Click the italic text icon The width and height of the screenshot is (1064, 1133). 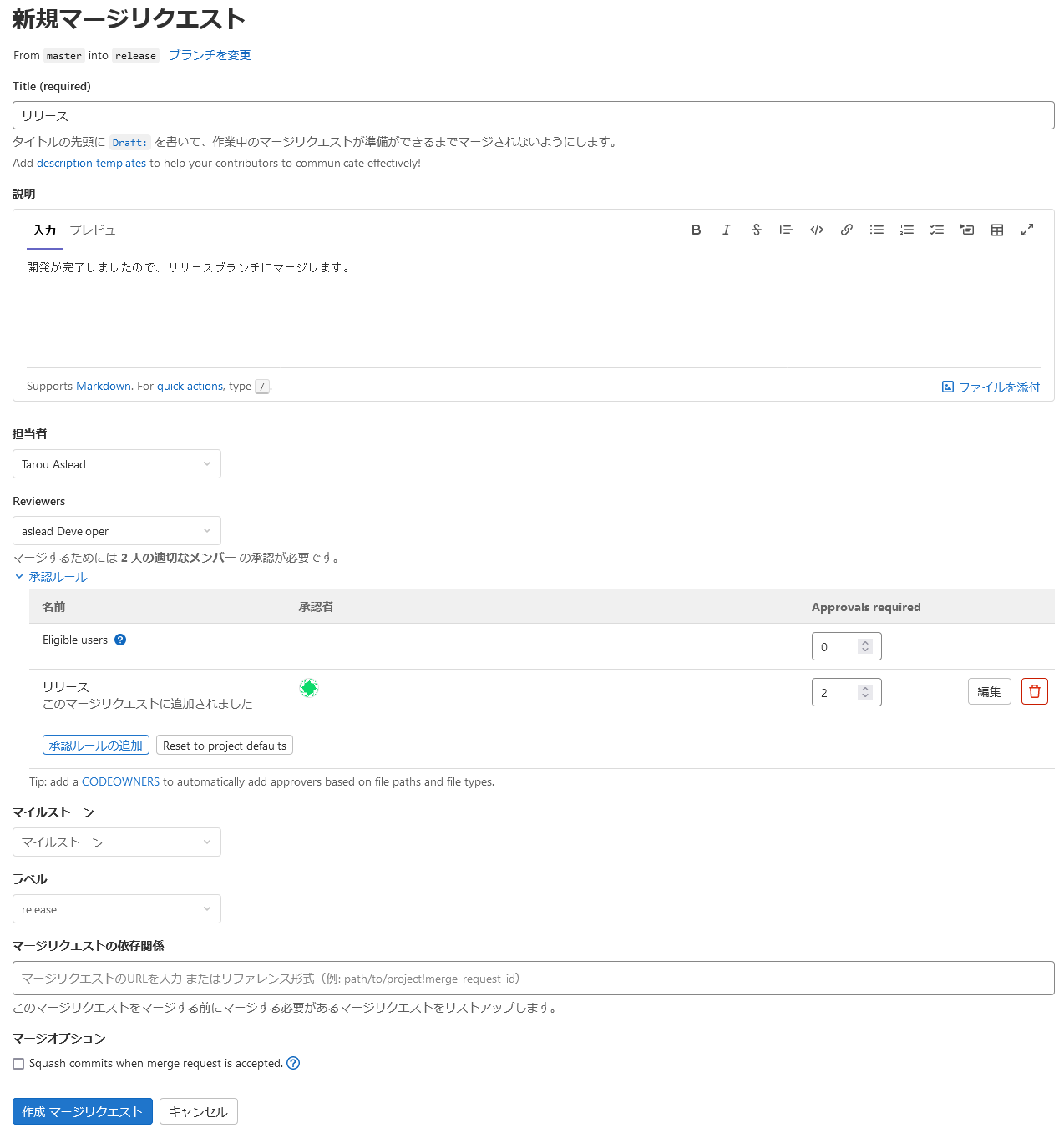[726, 230]
